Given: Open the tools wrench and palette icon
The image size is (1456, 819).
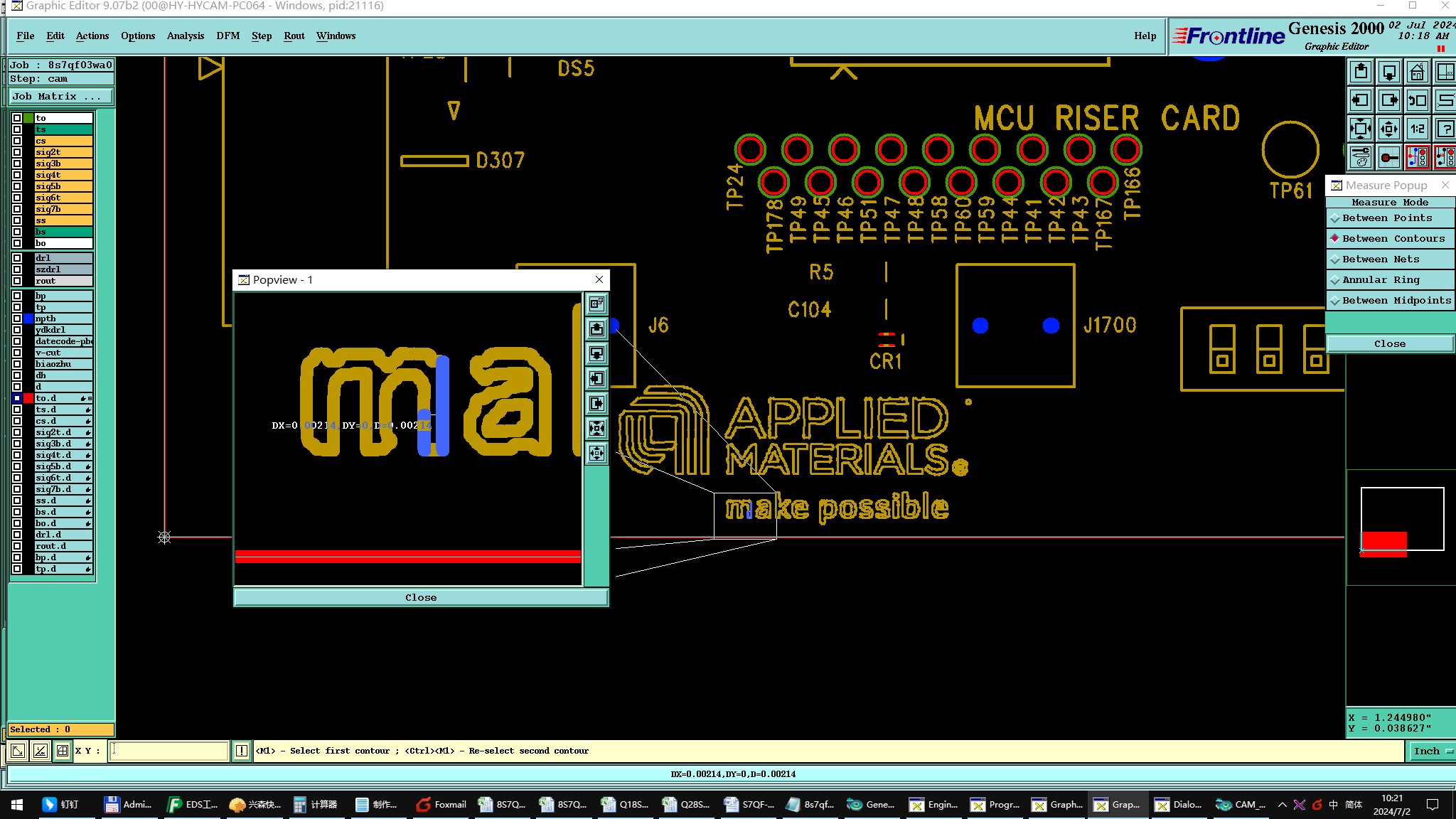Looking at the screenshot, I should 1361,157.
